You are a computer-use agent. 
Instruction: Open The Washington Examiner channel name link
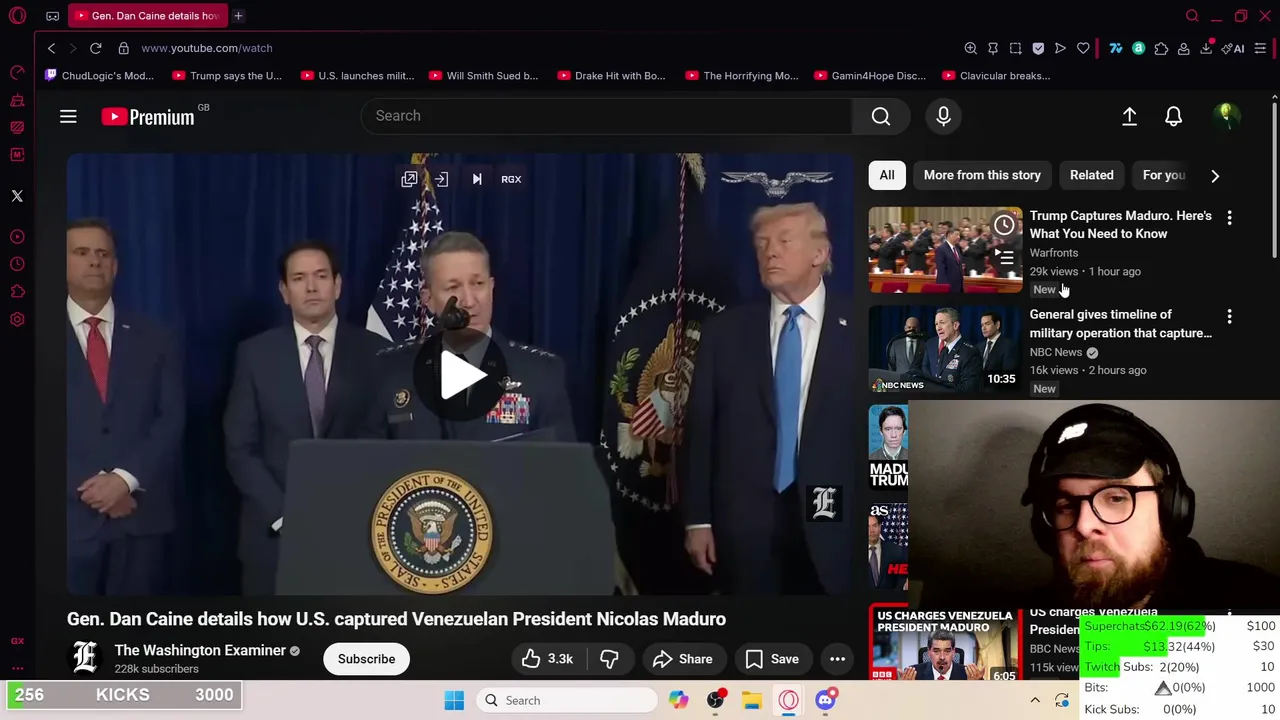[200, 650]
